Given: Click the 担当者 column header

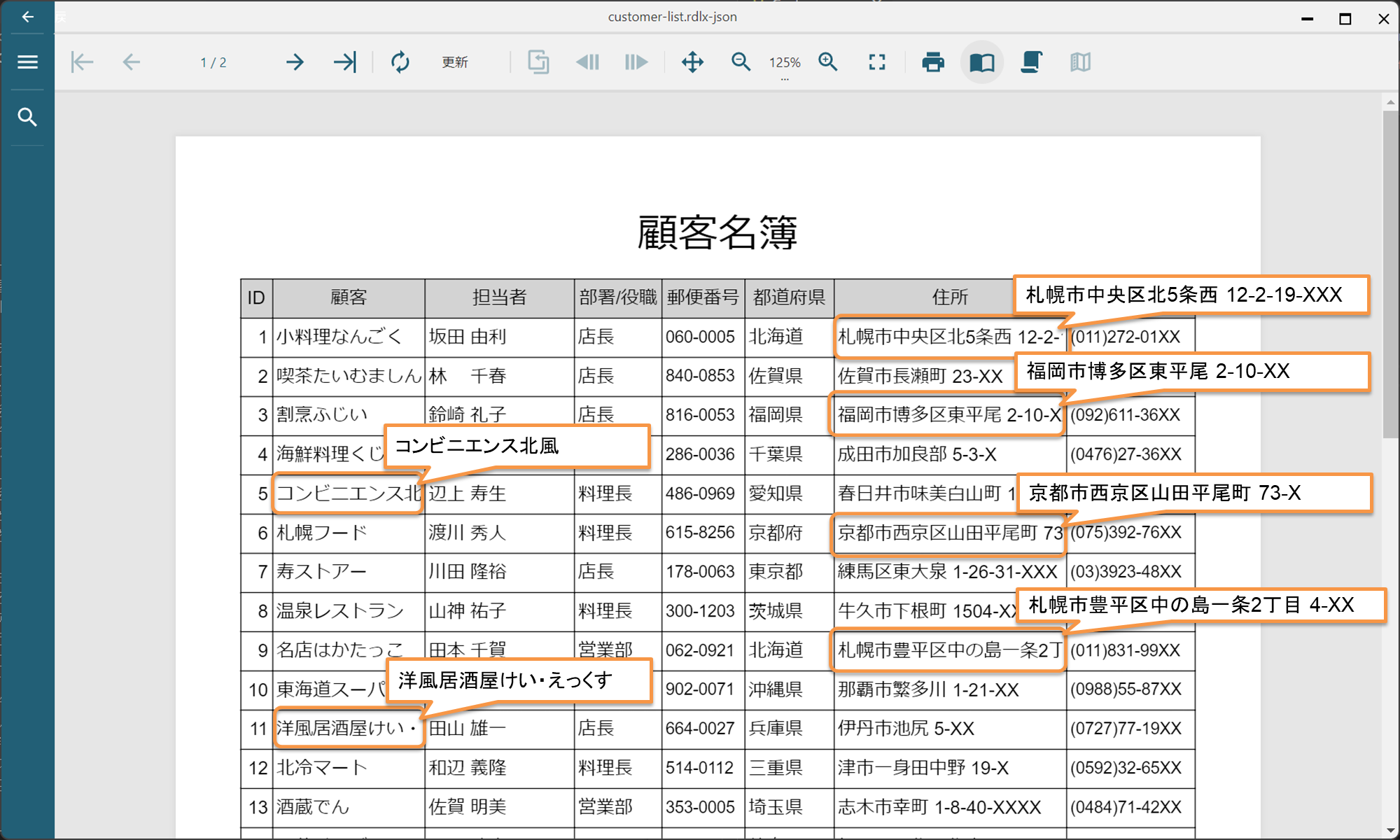Looking at the screenshot, I should 499,297.
